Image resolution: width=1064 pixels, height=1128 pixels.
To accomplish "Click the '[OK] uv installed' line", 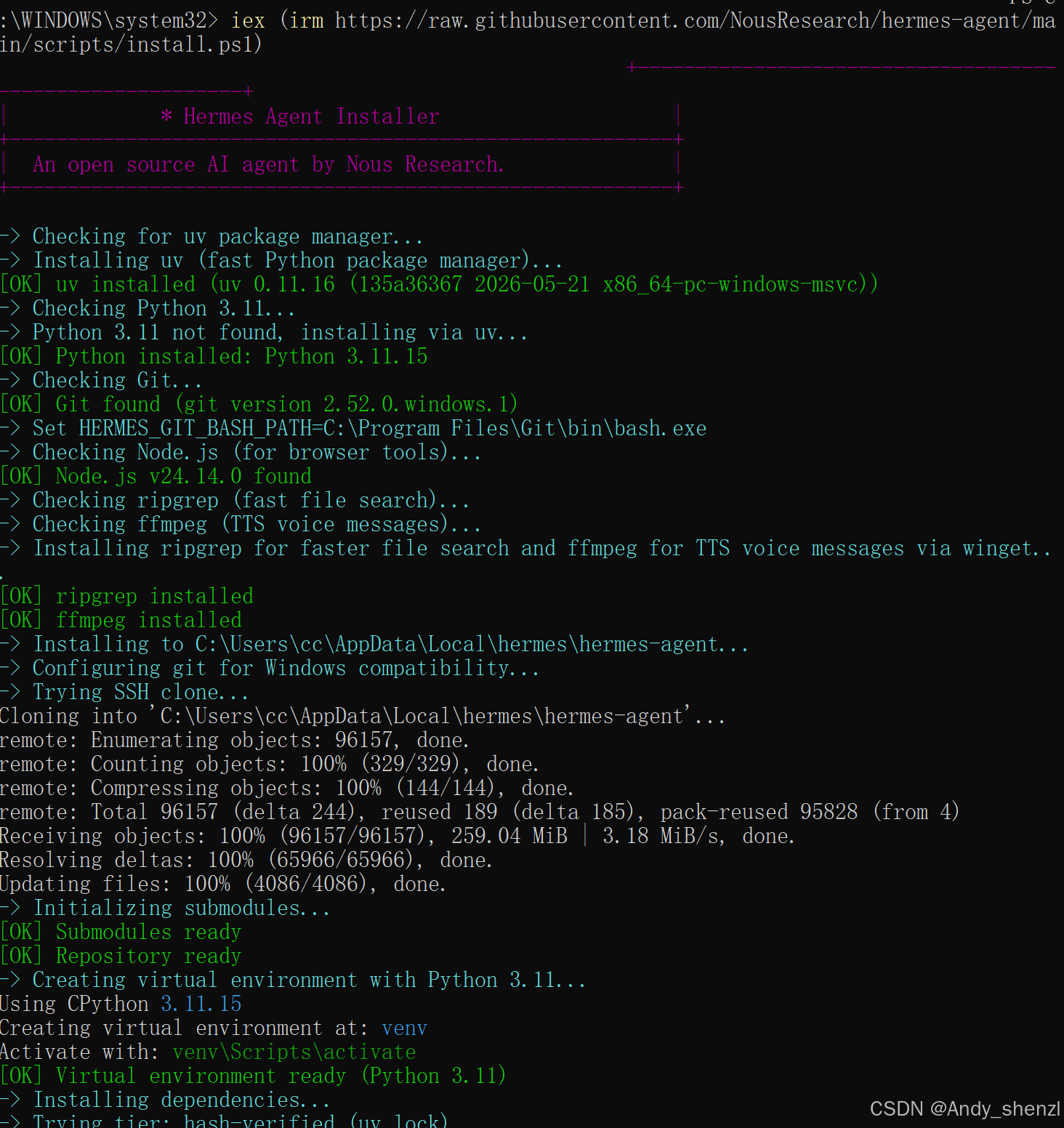I will click(x=439, y=284).
